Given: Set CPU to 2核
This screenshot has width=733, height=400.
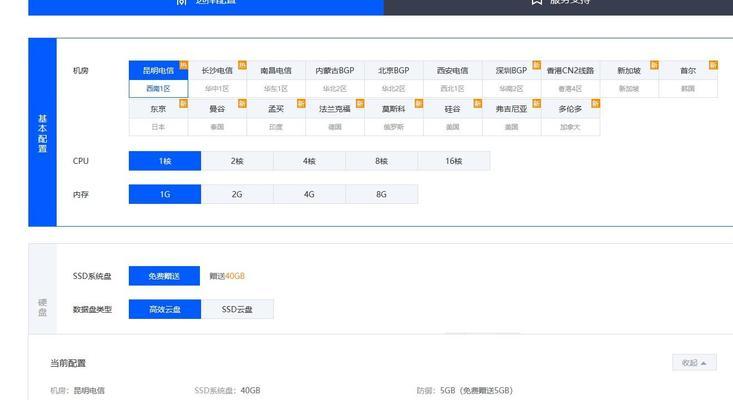Looking at the screenshot, I should pyautogui.click(x=237, y=161).
